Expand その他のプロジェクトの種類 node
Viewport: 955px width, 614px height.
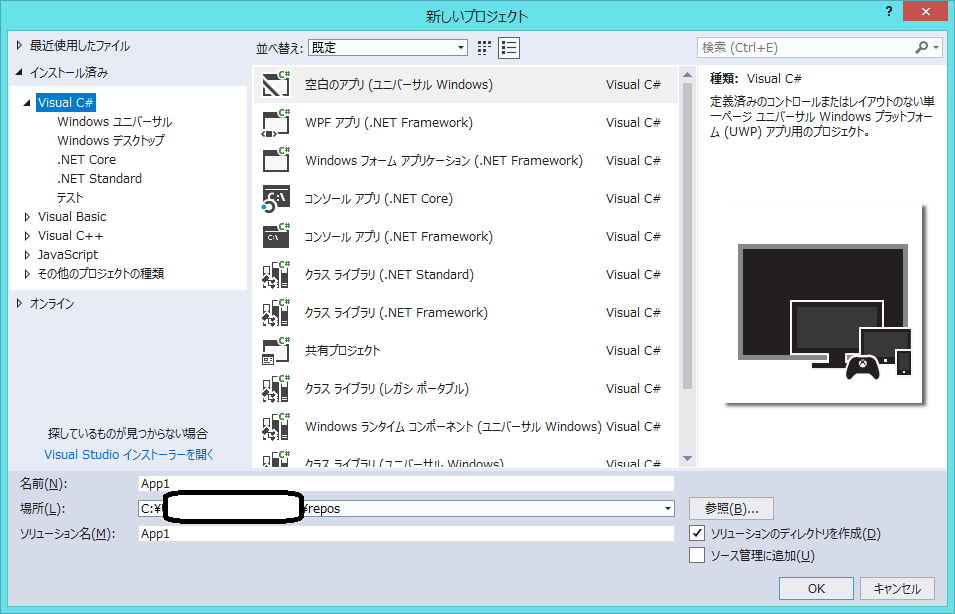tap(27, 274)
